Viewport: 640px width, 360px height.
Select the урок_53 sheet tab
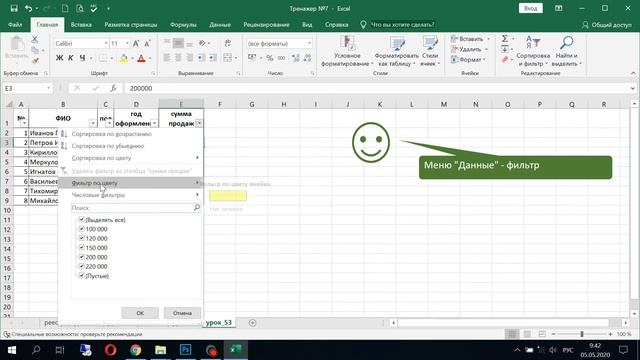219,322
